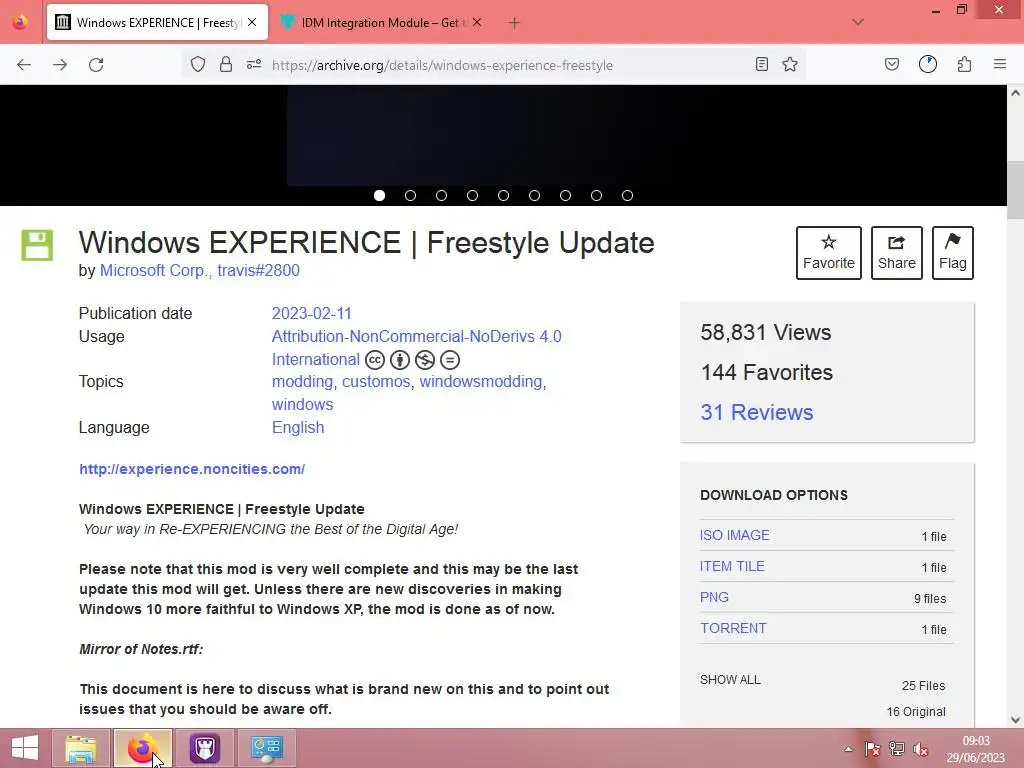The width and height of the screenshot is (1024, 768).
Task: Click the Firefox taskbar icon
Action: 142,748
